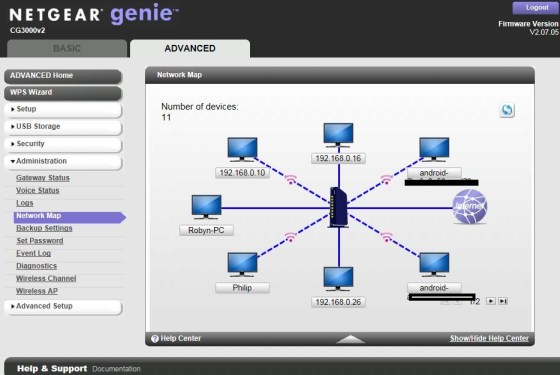This screenshot has height=375, width=560.
Task: Expand the USB Storage section
Action: point(63,126)
